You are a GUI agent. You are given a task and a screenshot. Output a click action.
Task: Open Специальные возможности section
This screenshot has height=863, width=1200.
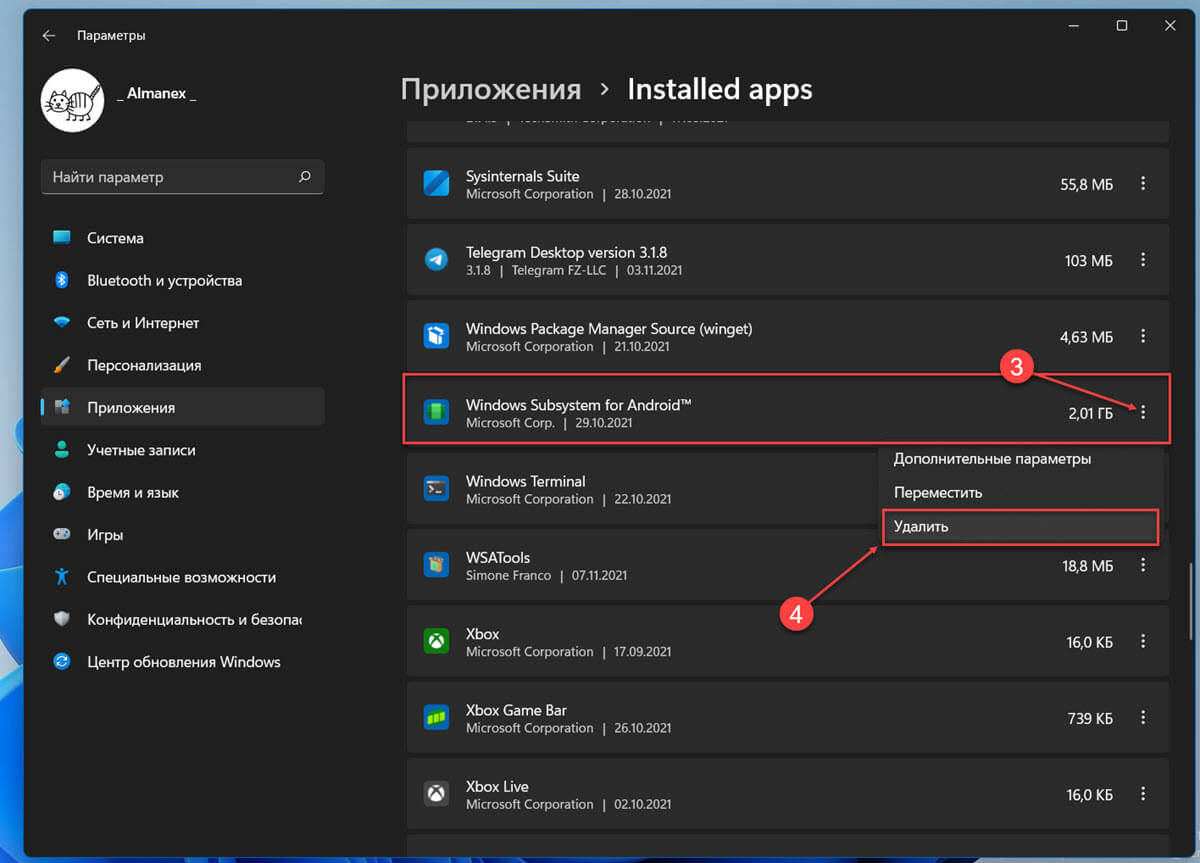pyautogui.click(x=182, y=577)
